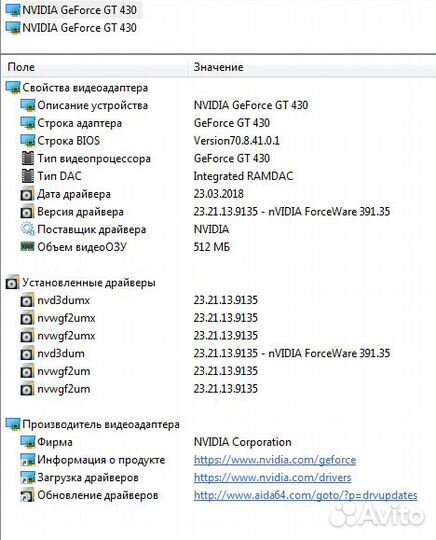Click the icon beside Информация о продукте
Image resolution: width=436 pixels, height=540 pixels.
[x=28, y=460]
